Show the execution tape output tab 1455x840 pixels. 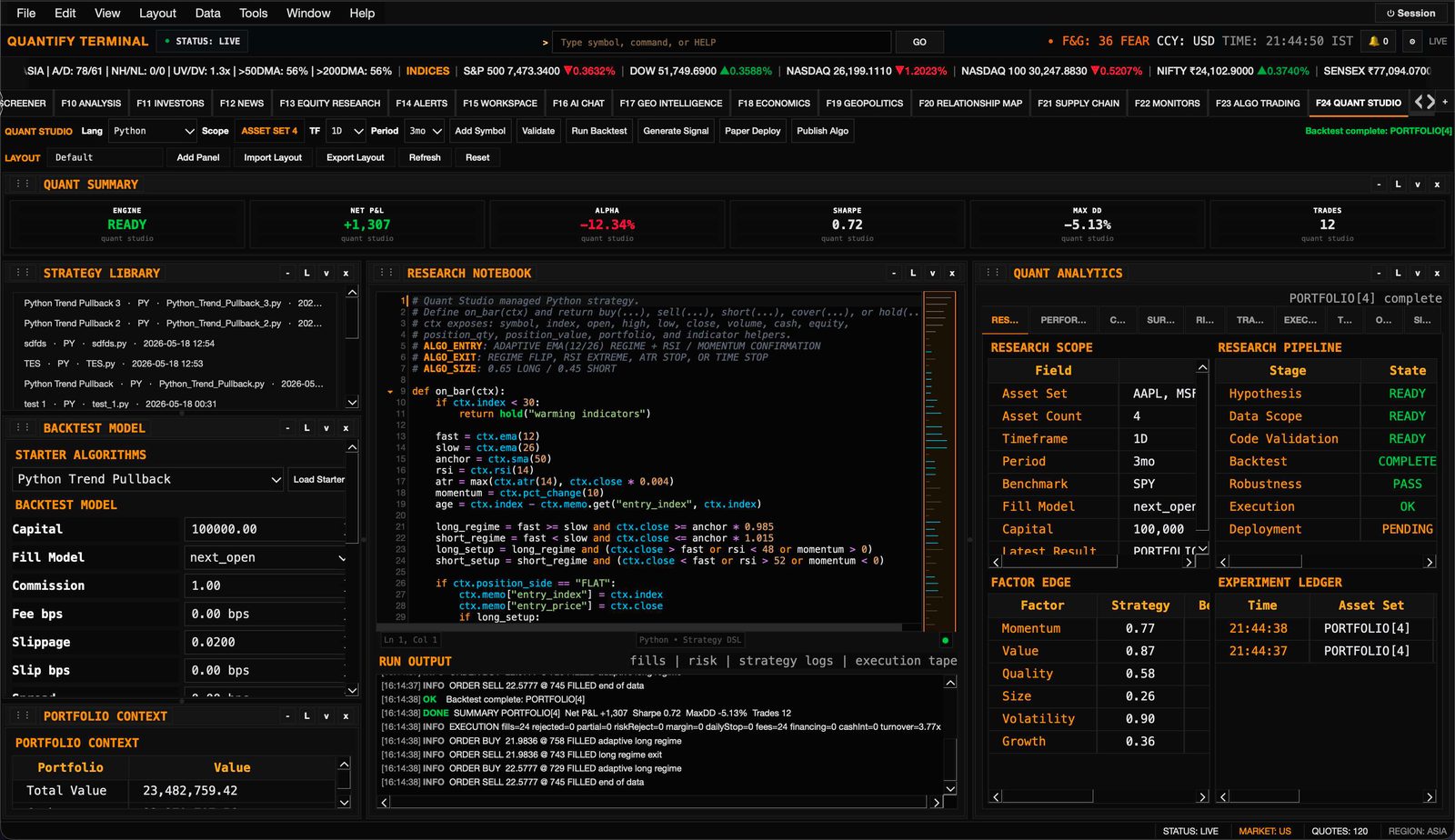point(904,661)
